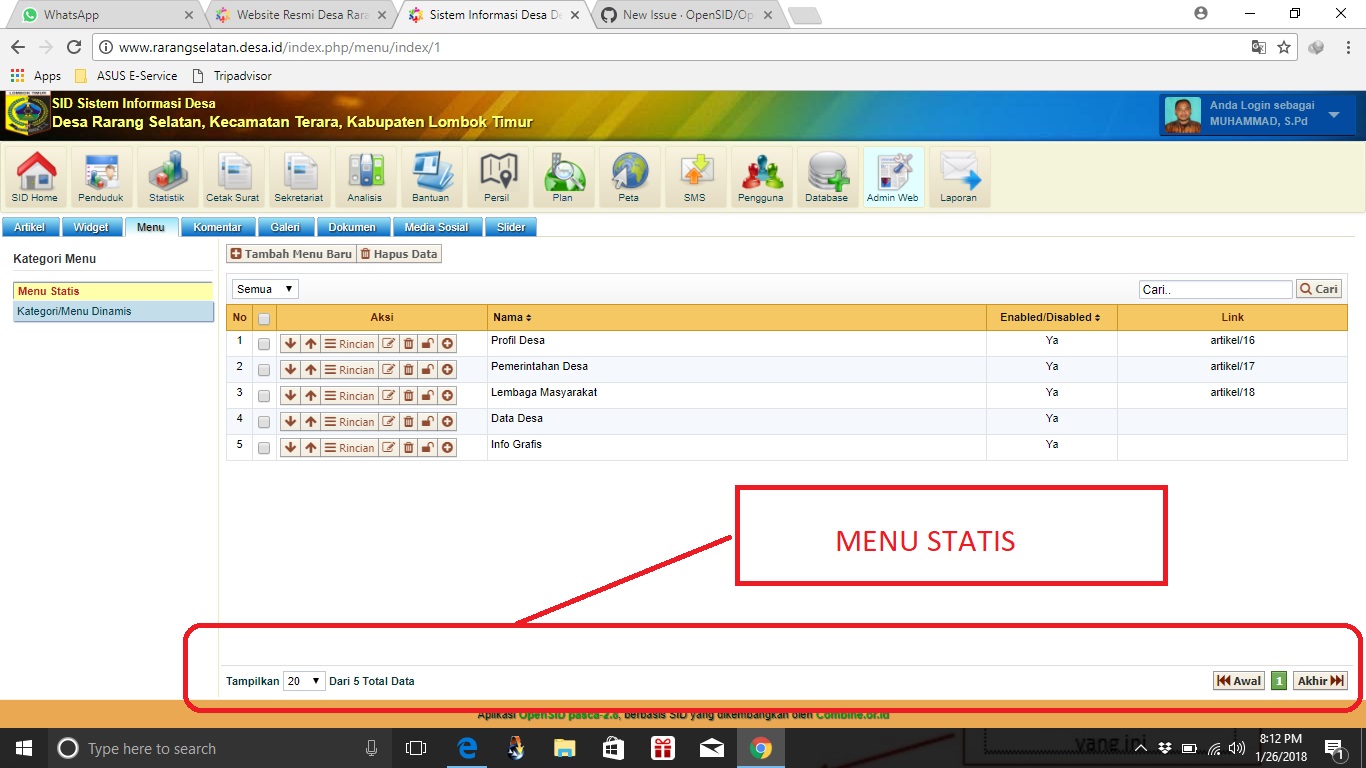Tick checkbox for Pemerintahan Desa row
The image size is (1366, 768).
click(264, 370)
